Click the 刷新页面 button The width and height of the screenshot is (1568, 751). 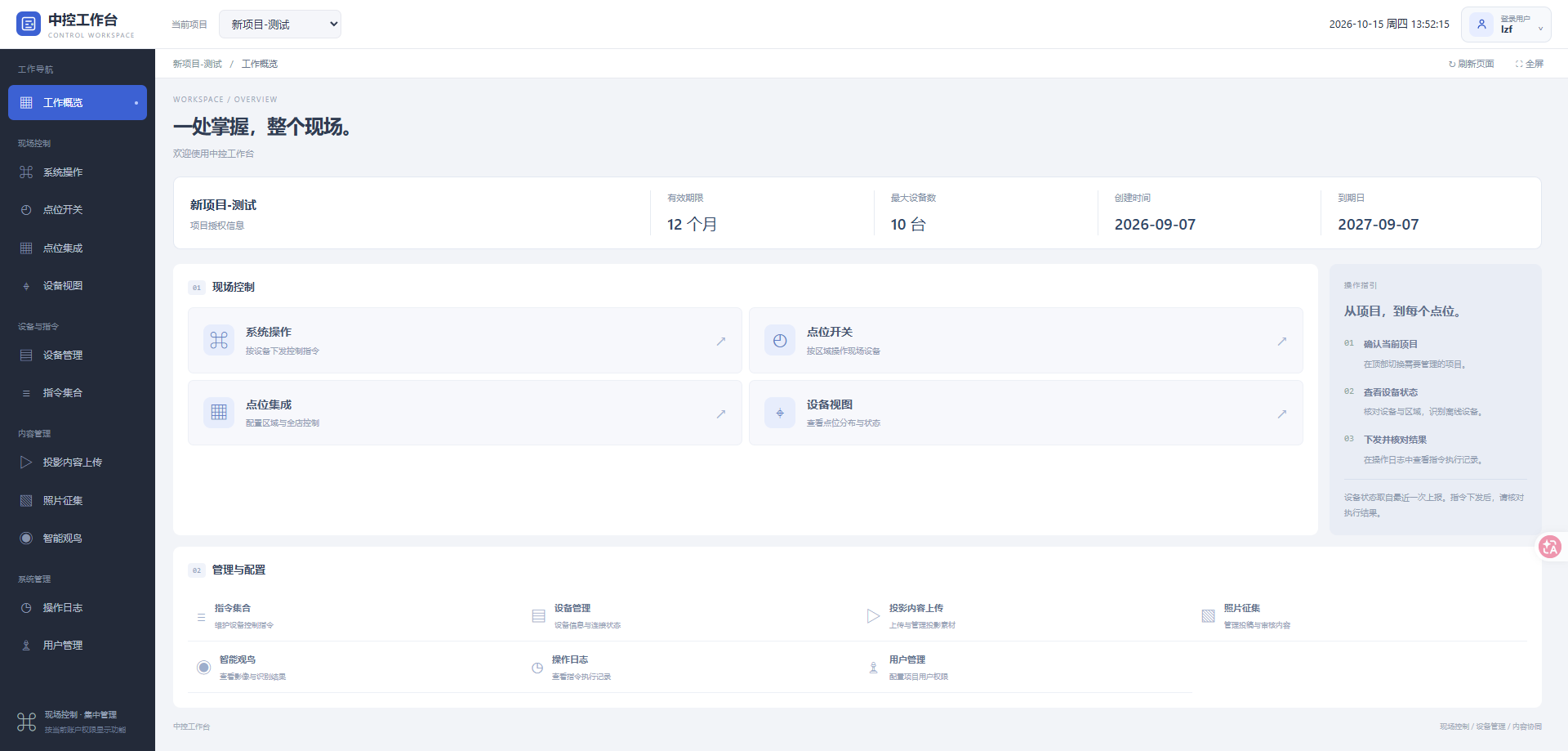point(1472,64)
